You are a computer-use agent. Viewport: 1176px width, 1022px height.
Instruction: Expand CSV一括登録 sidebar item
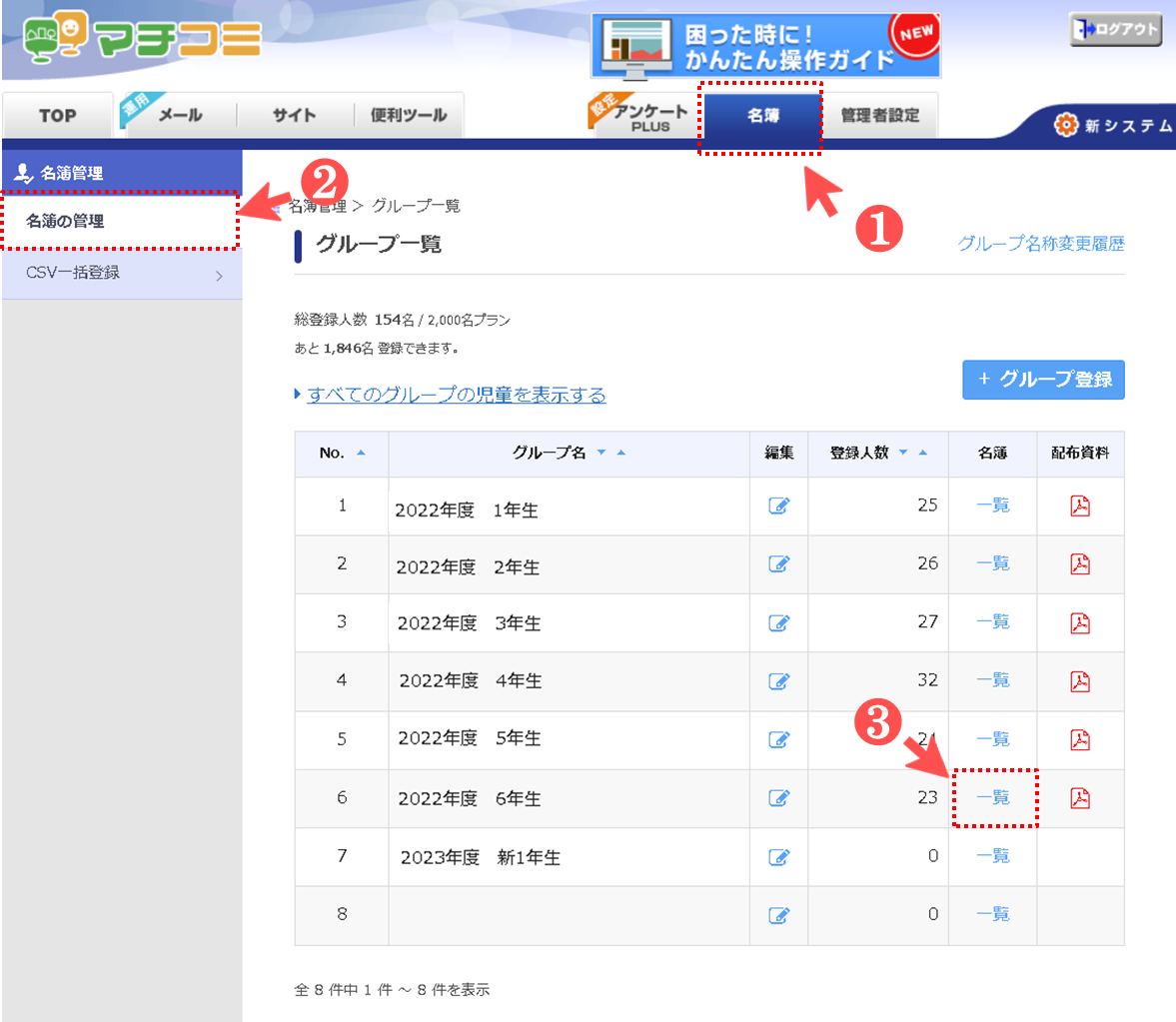coord(121,273)
